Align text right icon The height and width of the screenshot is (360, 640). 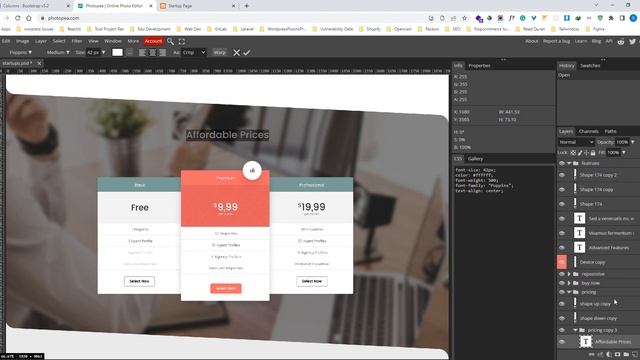(x=162, y=53)
